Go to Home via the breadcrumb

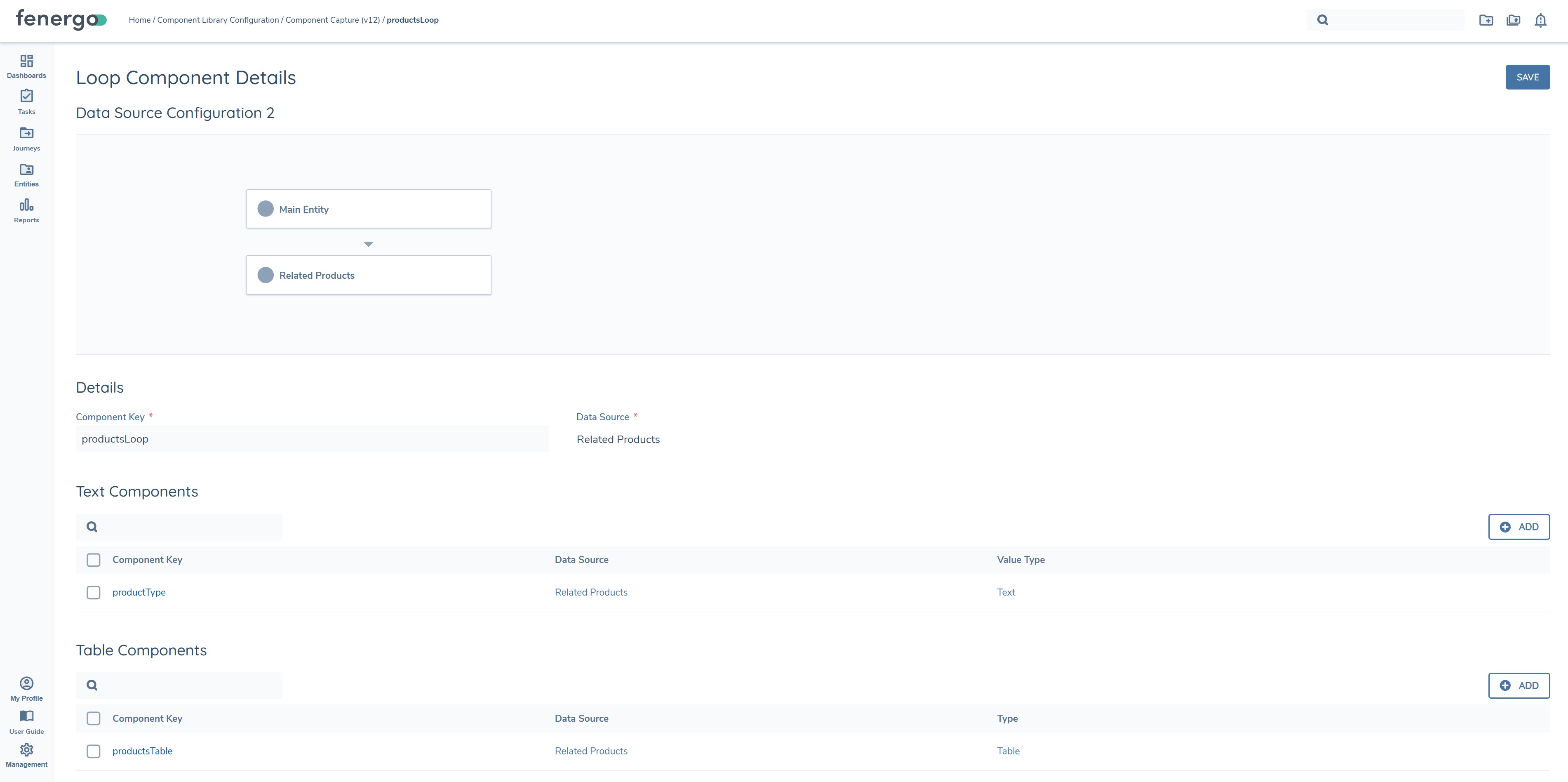pos(139,19)
